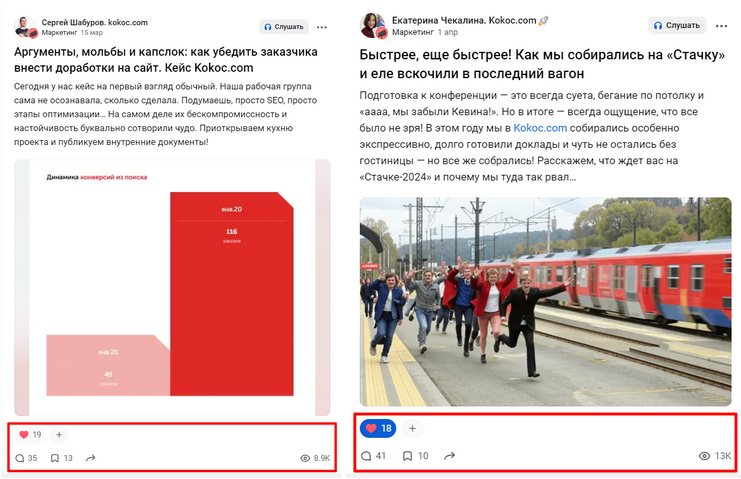The image size is (741, 479).
Task: Open the Маркетинг category under Екатерина Чекалина
Action: pyautogui.click(x=413, y=32)
